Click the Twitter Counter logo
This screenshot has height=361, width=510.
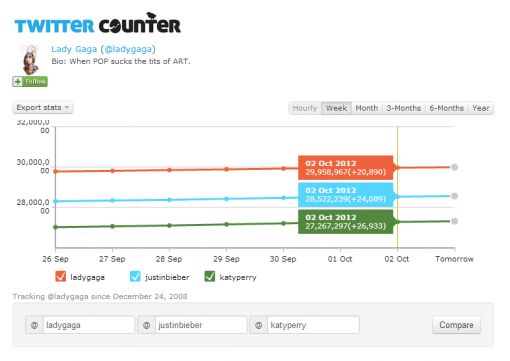point(98,23)
